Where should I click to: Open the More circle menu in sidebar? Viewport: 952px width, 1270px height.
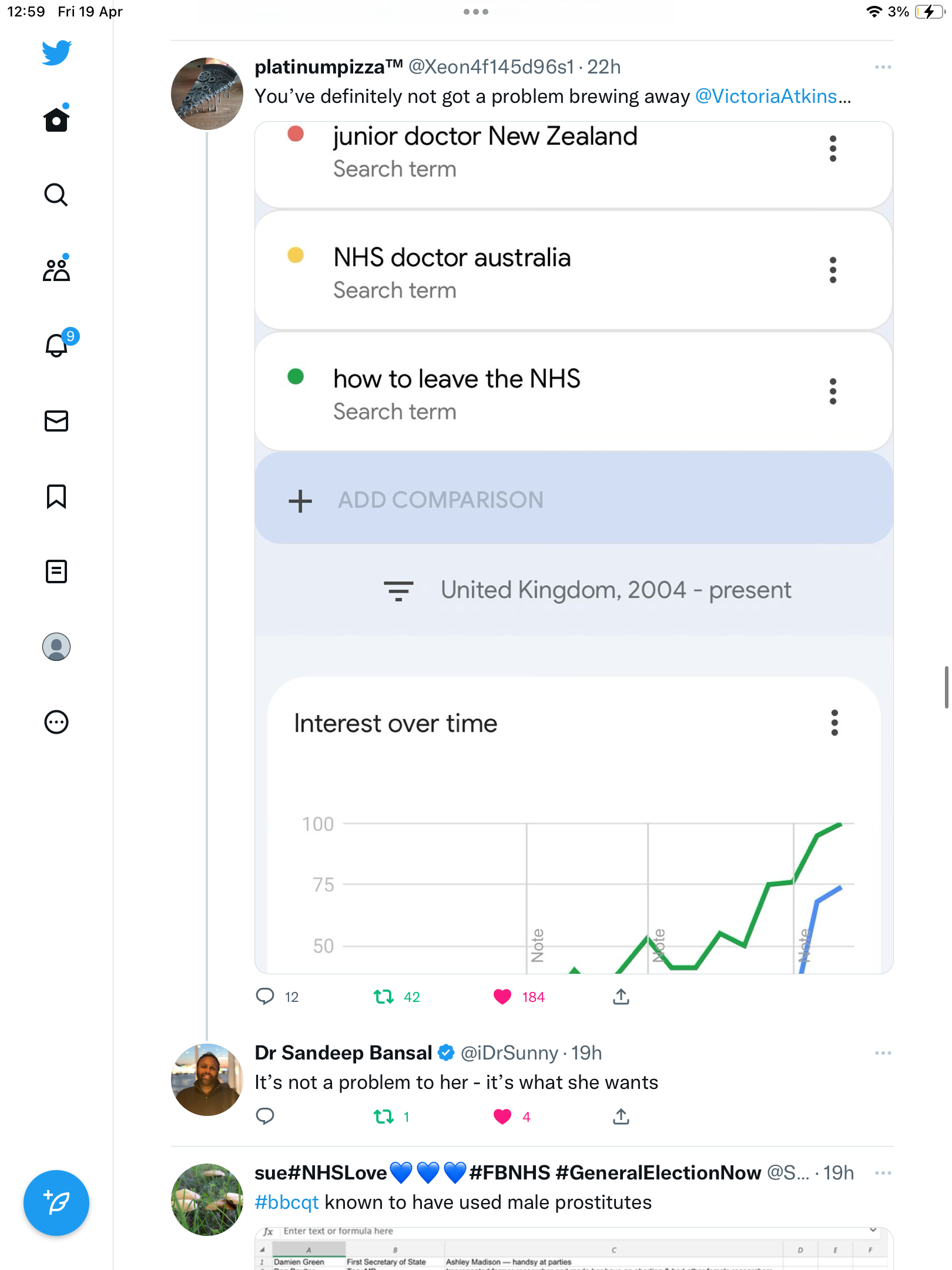coord(56,722)
